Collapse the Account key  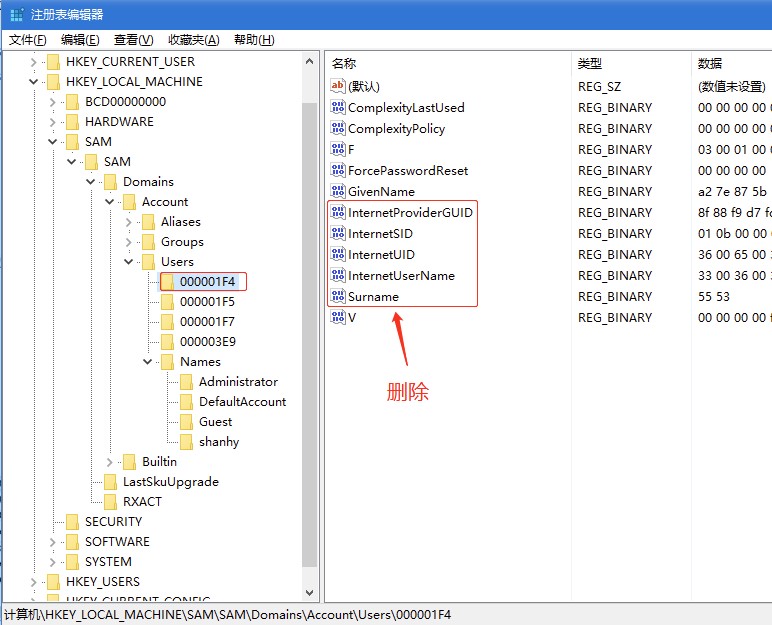coord(109,202)
